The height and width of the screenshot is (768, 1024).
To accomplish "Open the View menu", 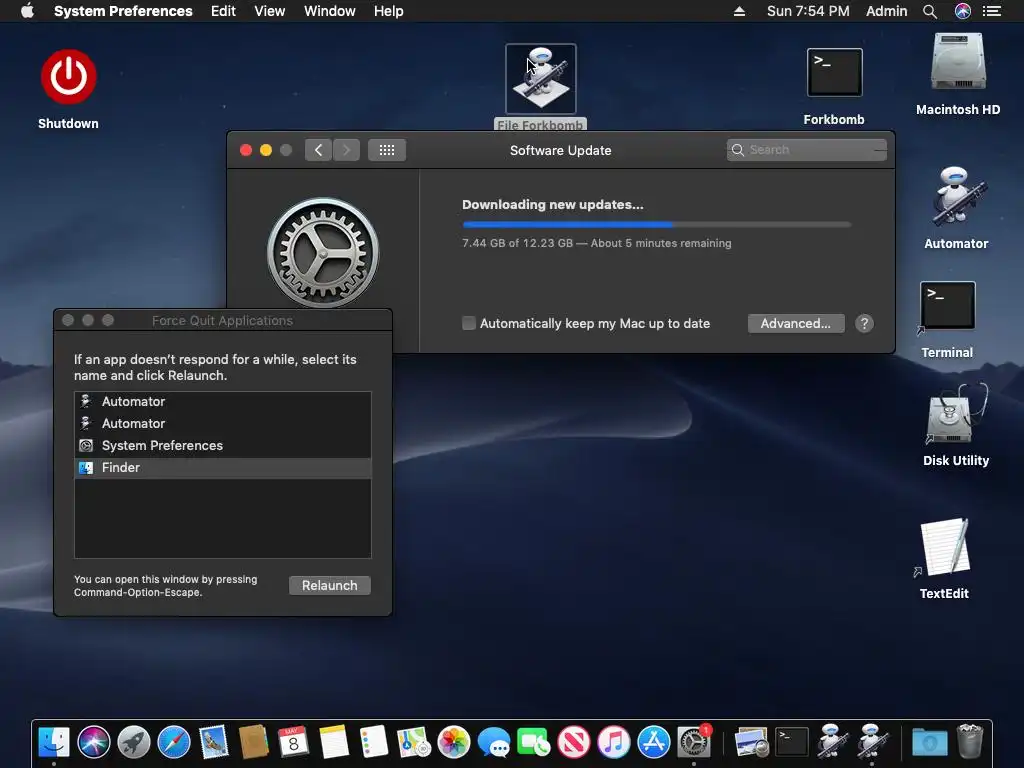I will point(270,11).
